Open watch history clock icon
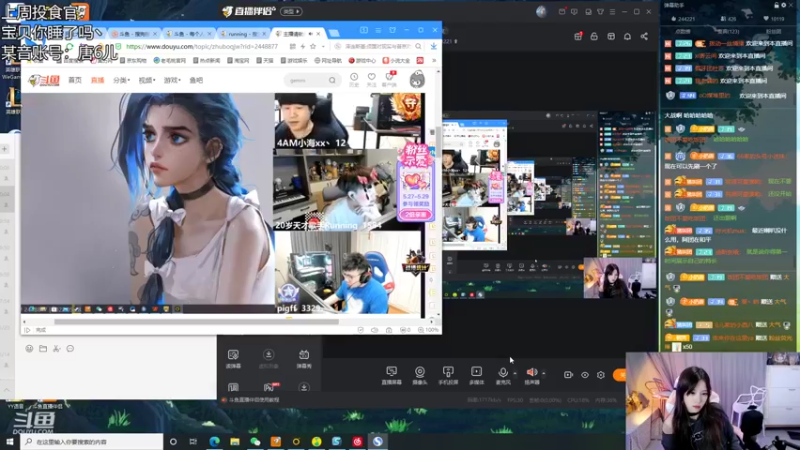The width and height of the screenshot is (800, 450). (354, 79)
